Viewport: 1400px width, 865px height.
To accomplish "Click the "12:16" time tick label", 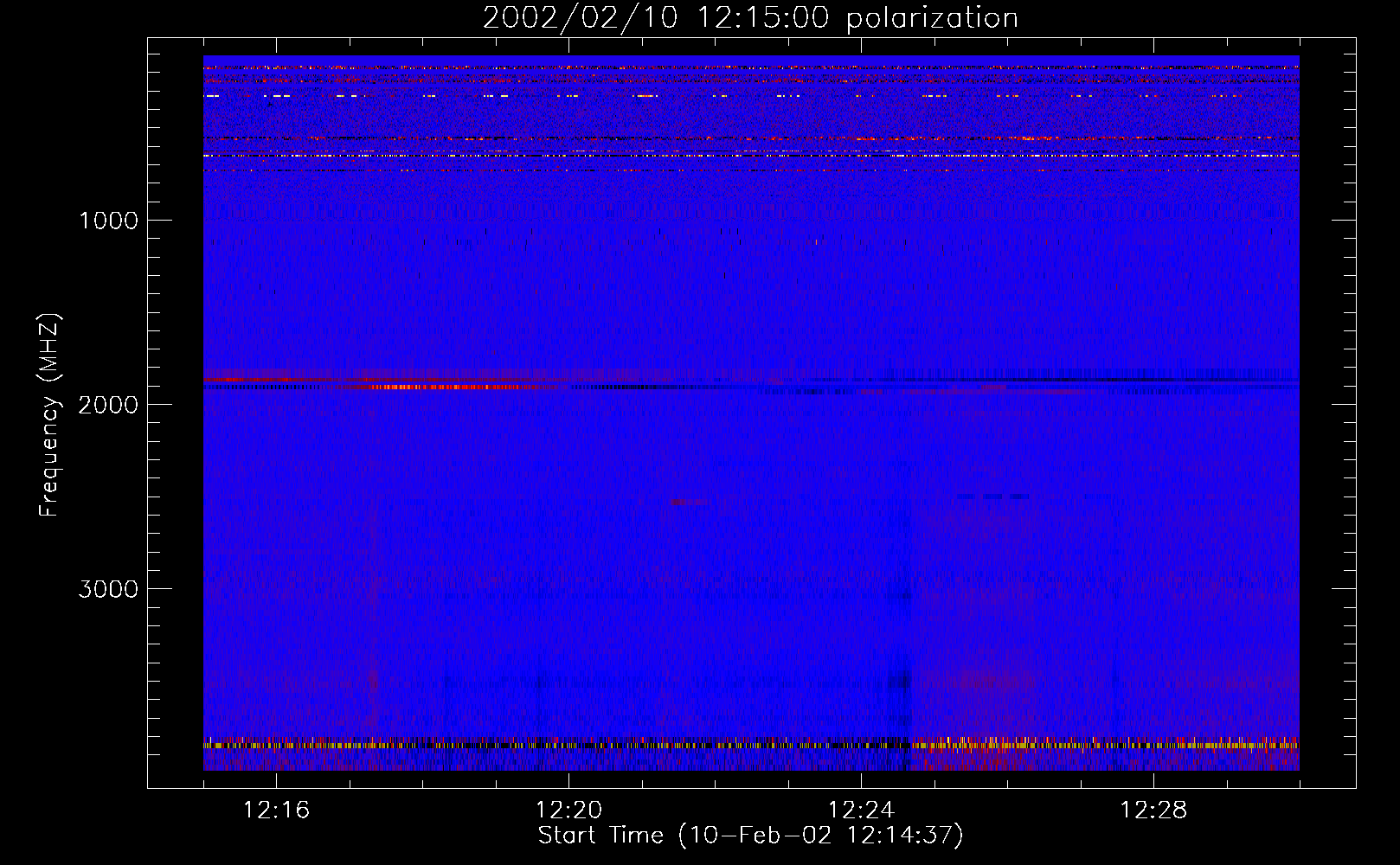I will 276,811.
